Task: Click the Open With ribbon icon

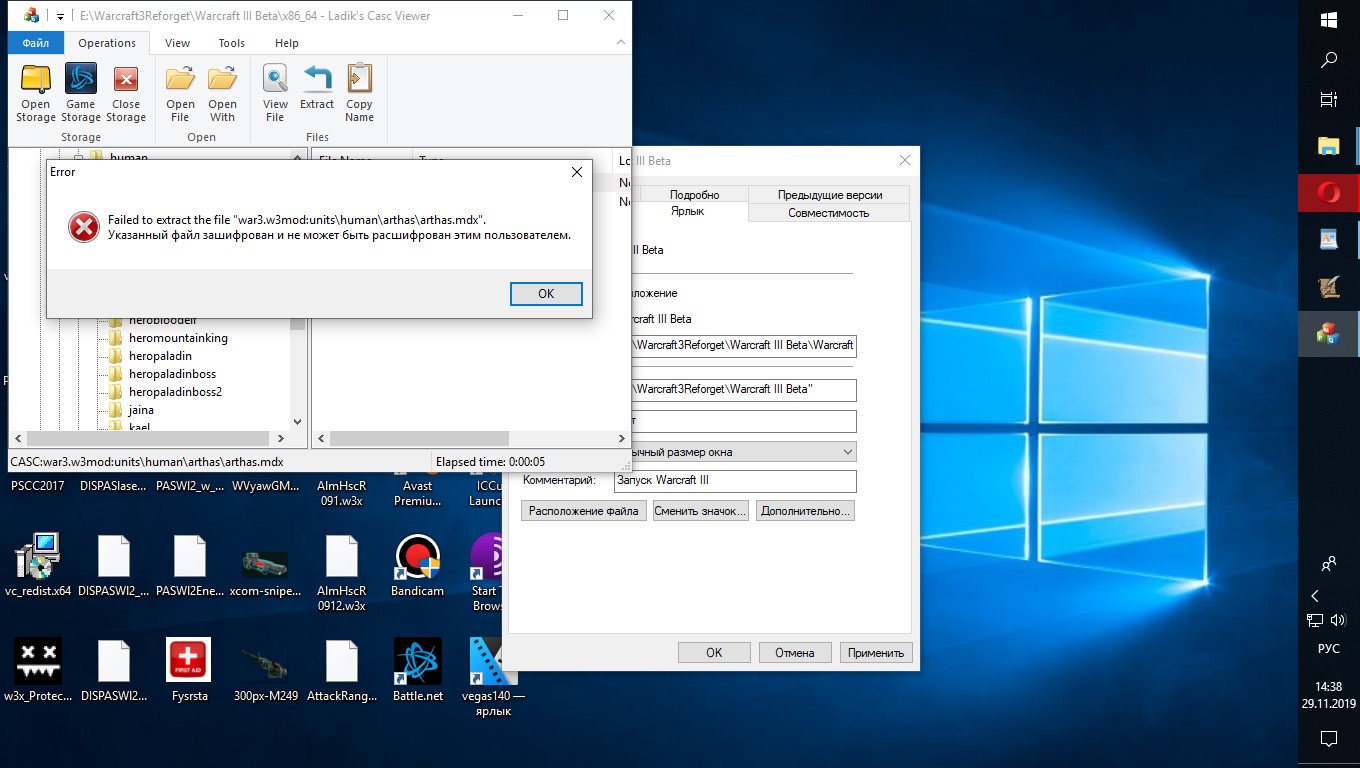Action: pyautogui.click(x=222, y=92)
